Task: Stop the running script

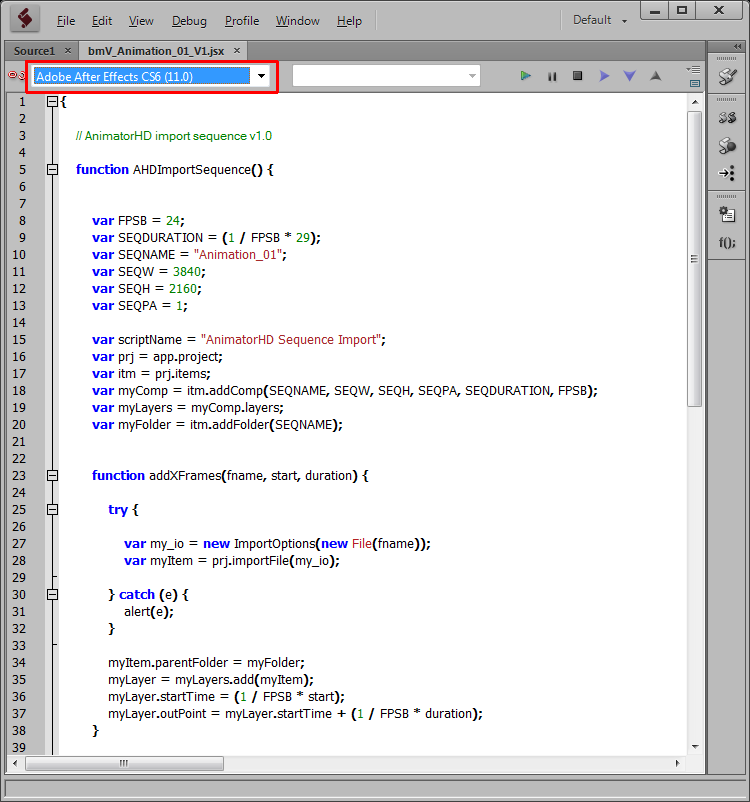Action: pyautogui.click(x=578, y=76)
